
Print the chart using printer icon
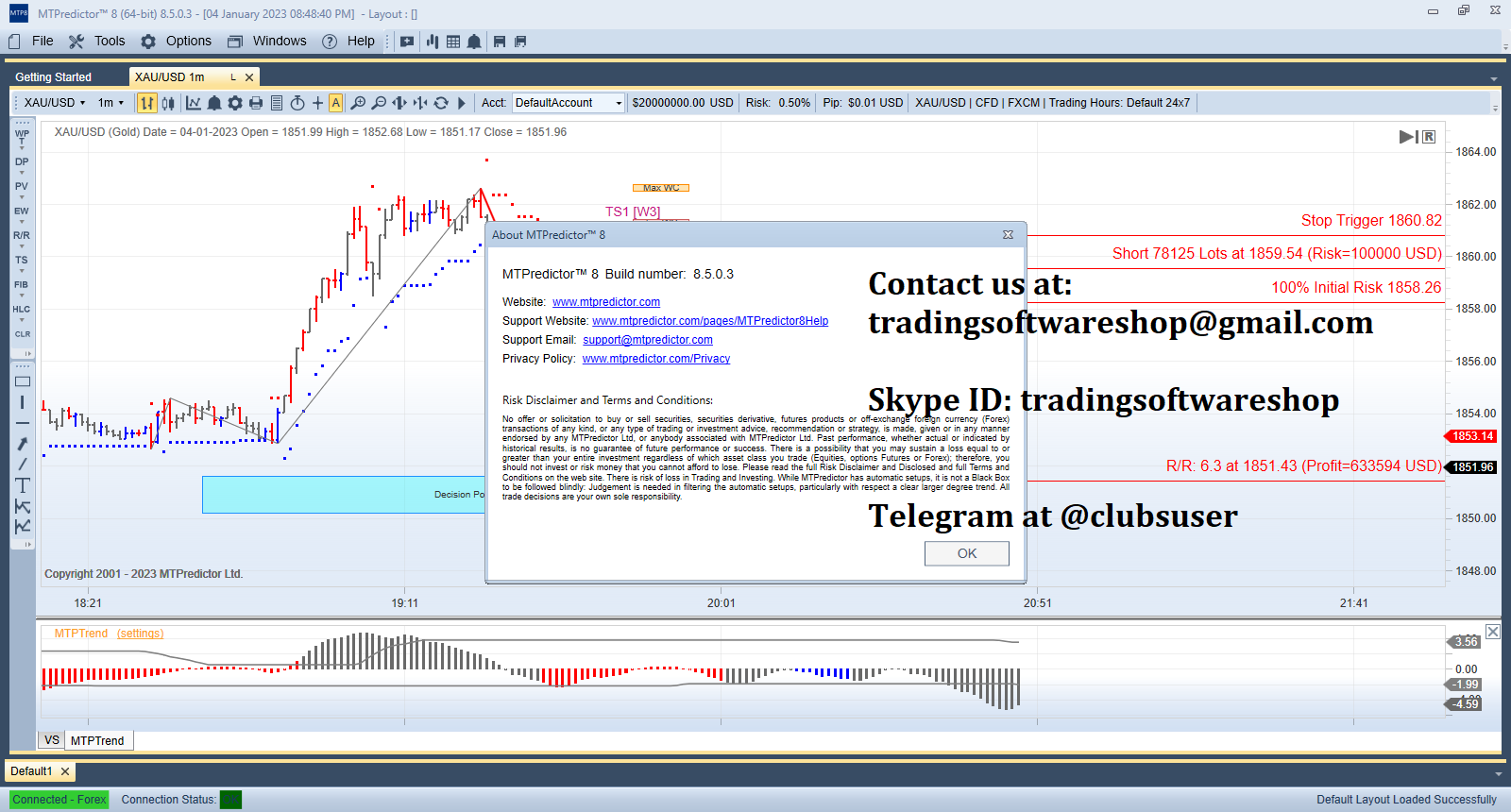(256, 103)
